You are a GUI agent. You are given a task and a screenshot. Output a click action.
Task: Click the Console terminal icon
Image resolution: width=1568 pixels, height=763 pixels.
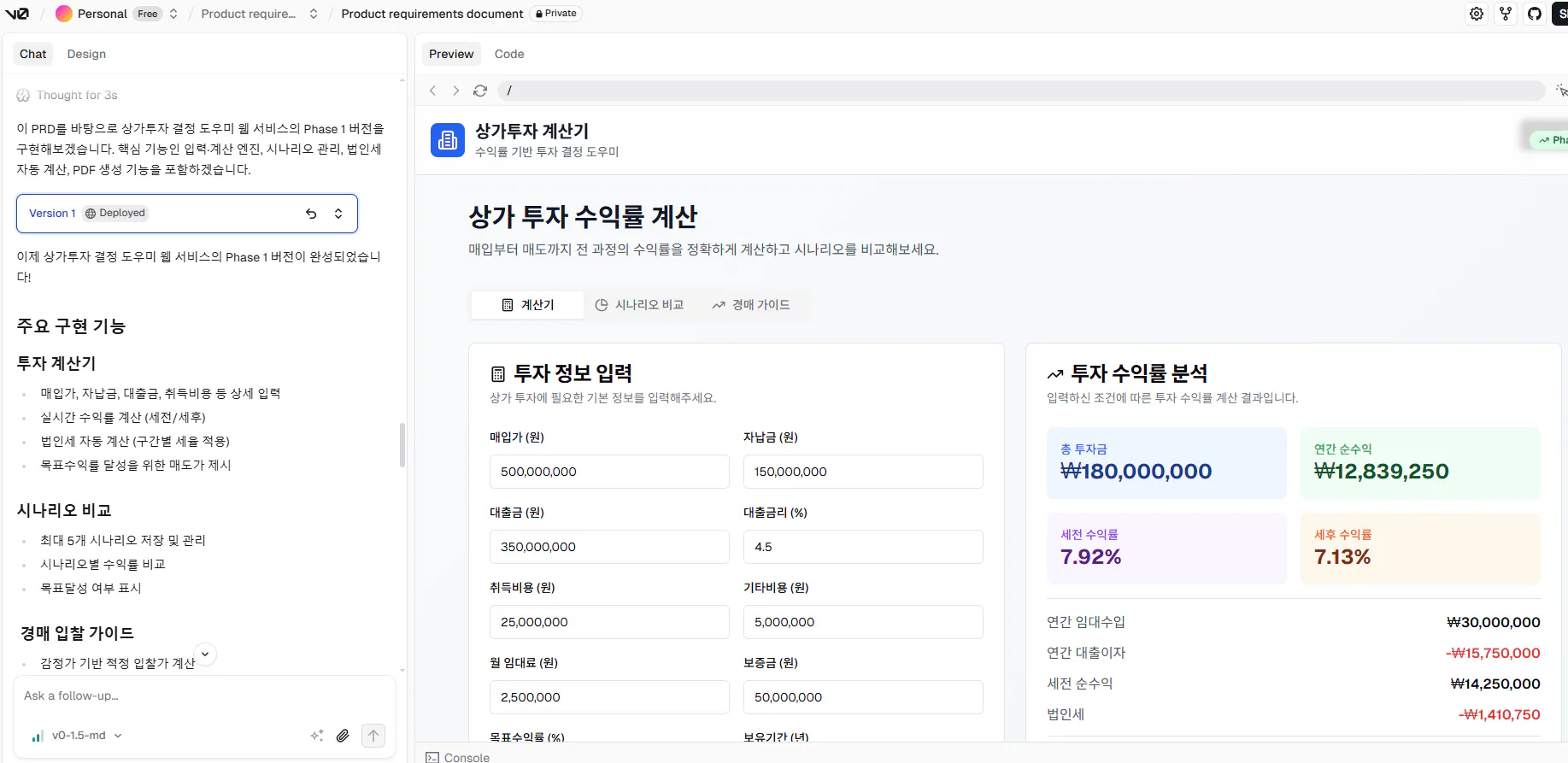(x=432, y=758)
